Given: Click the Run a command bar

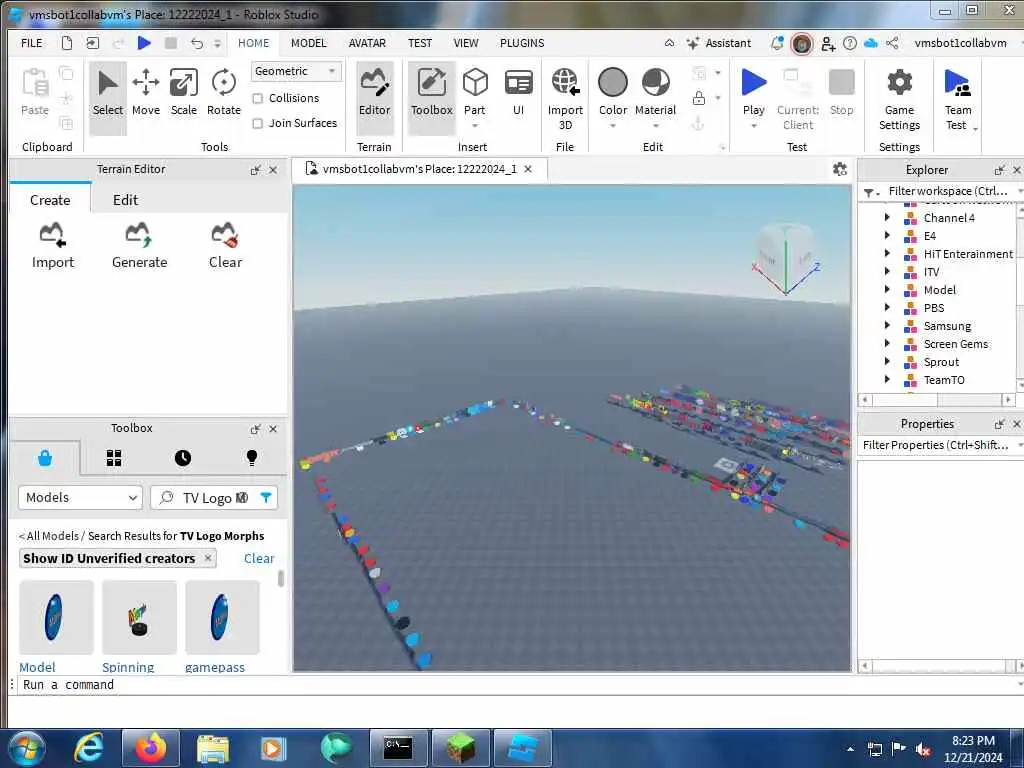Looking at the screenshot, I should (x=516, y=684).
